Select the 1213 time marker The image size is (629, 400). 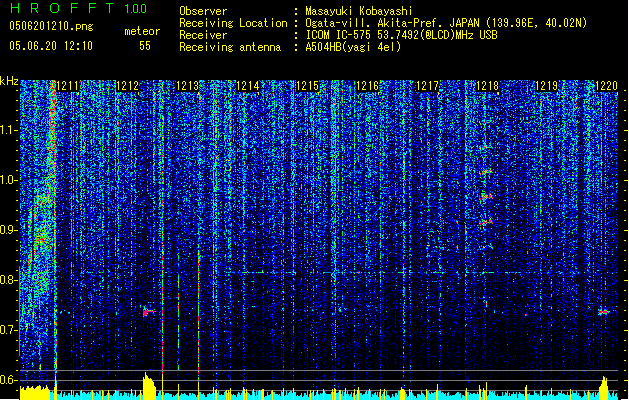(187, 86)
